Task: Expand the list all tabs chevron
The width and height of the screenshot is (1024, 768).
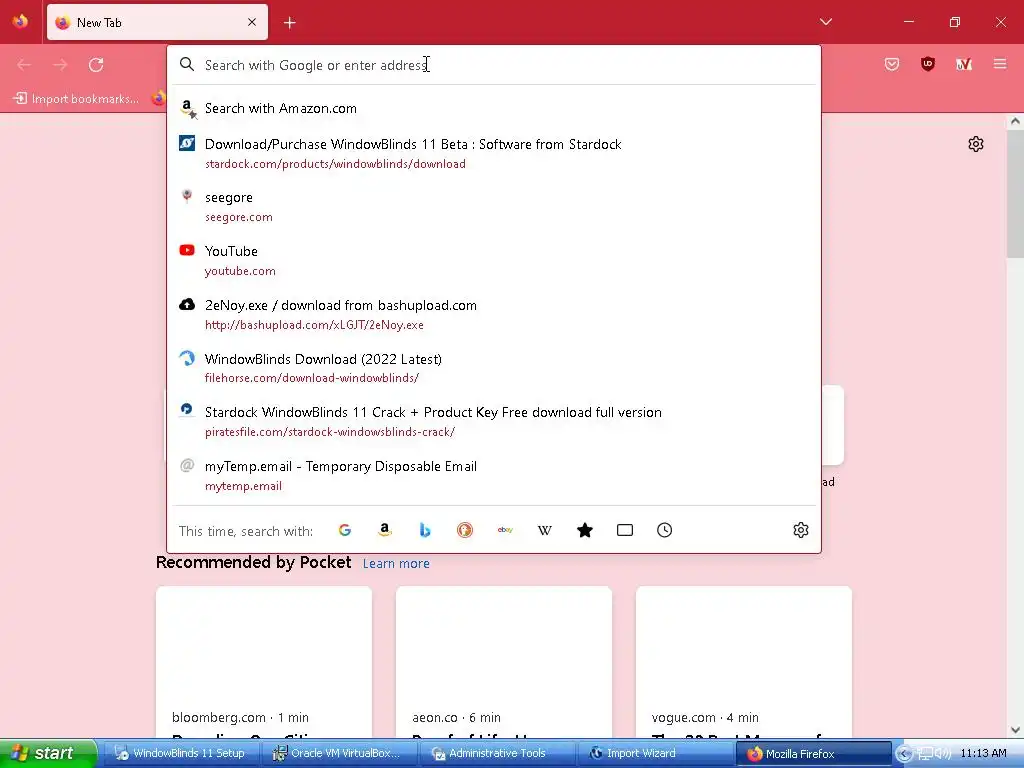Action: point(826,22)
